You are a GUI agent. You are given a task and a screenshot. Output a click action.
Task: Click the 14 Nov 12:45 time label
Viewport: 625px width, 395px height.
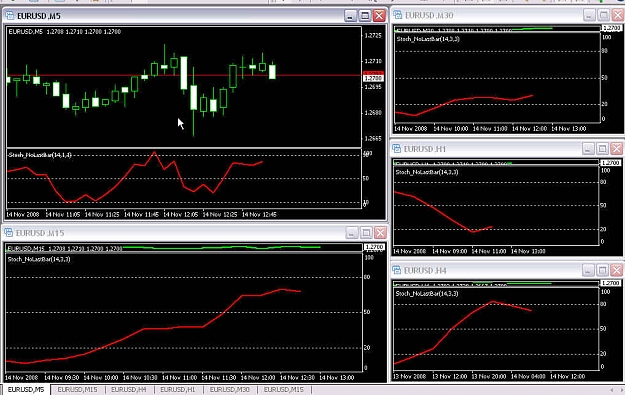click(x=259, y=214)
